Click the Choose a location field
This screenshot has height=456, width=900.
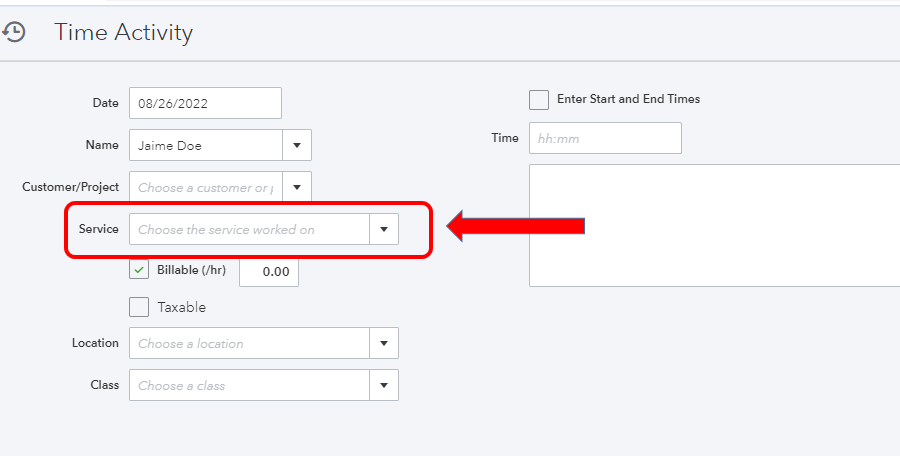(249, 343)
